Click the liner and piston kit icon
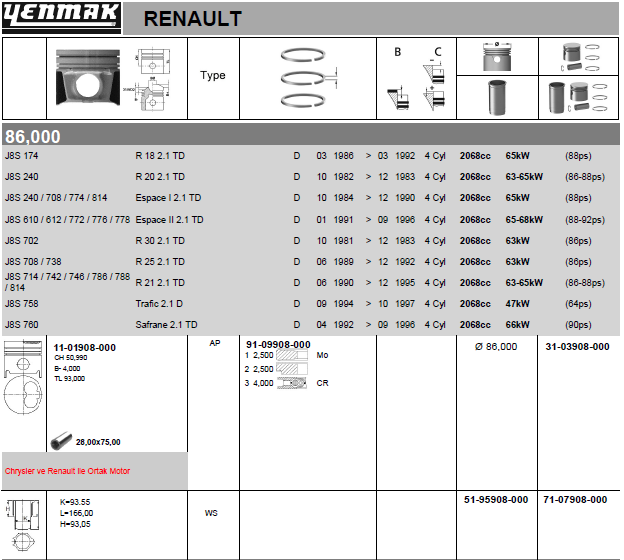Image resolution: width=624 pixels, height=560 pixels. (577, 98)
